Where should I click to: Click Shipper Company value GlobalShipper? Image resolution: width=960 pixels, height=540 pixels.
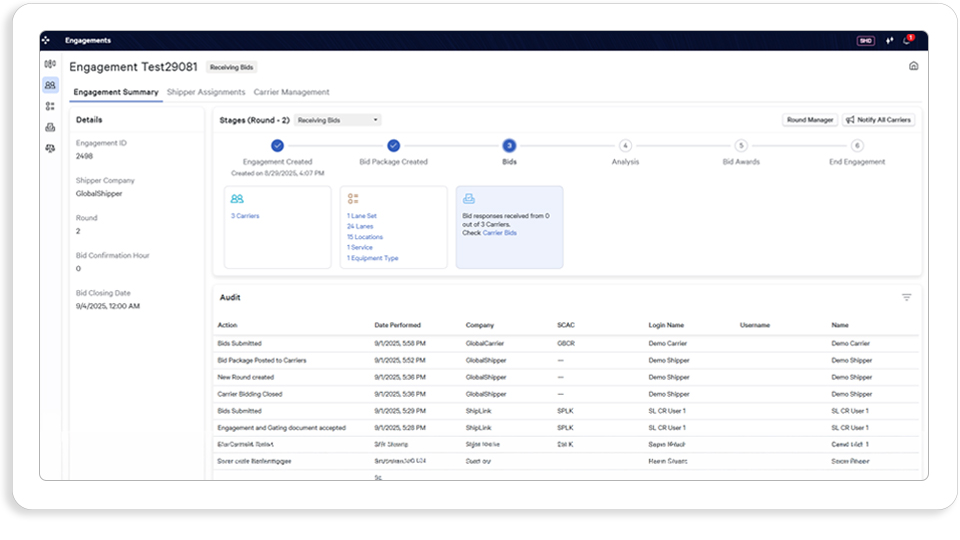[99, 193]
